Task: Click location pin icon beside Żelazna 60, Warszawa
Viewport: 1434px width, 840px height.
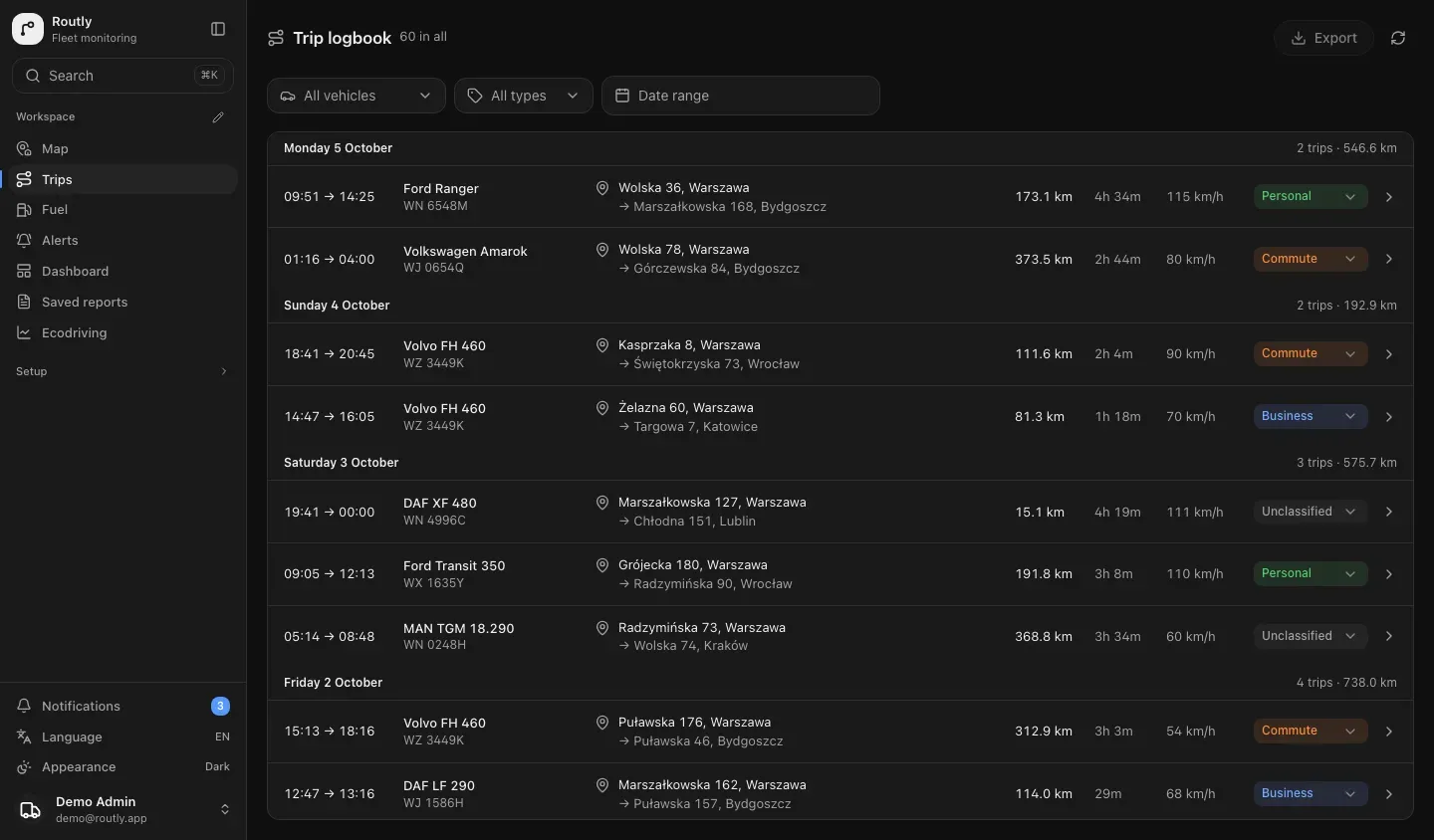Action: [602, 408]
